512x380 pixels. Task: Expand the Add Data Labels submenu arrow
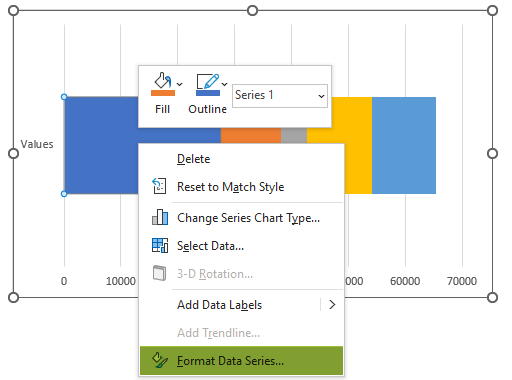332,305
